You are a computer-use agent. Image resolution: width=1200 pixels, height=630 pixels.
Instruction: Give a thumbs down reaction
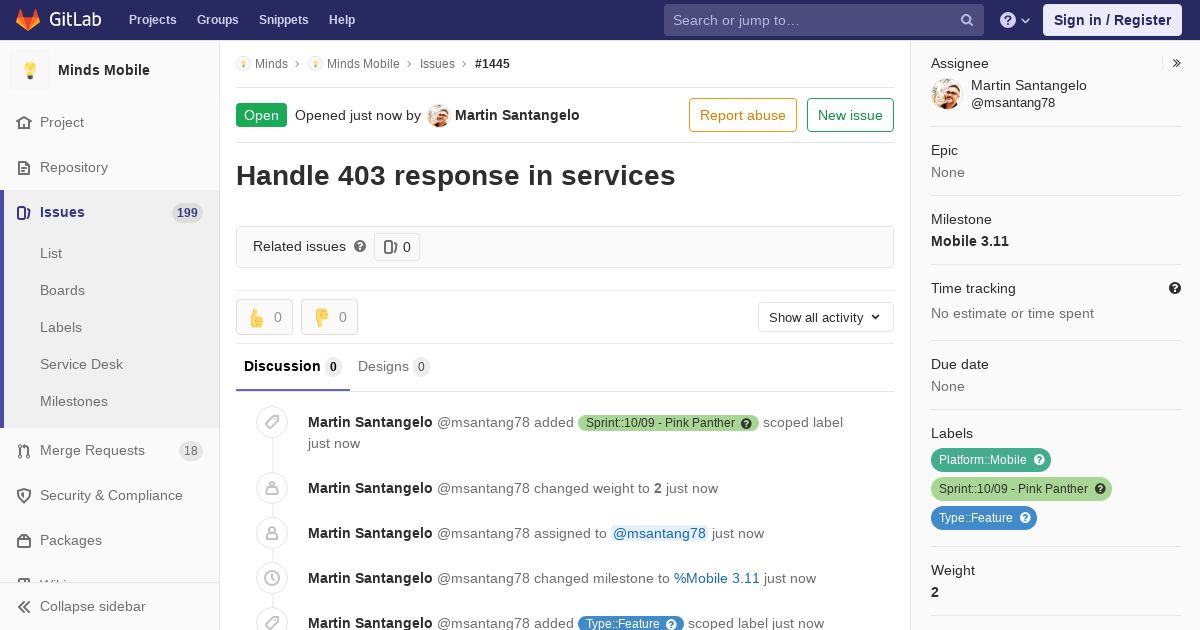coord(329,317)
